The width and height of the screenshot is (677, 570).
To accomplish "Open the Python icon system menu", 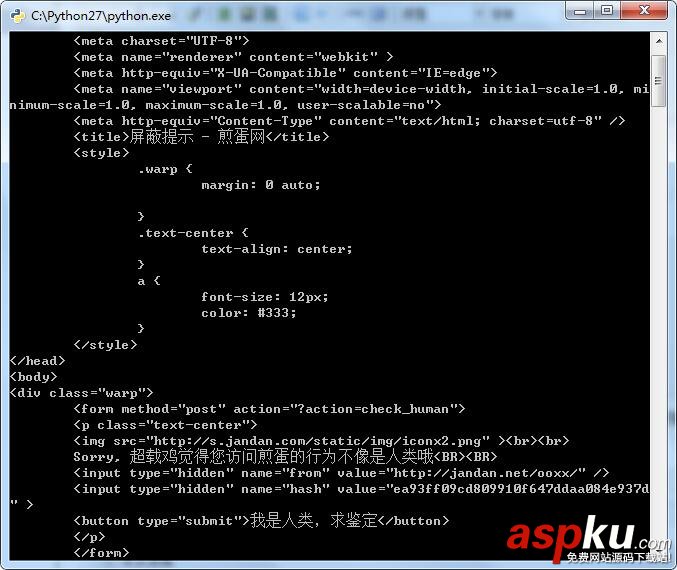I will tap(17, 16).
